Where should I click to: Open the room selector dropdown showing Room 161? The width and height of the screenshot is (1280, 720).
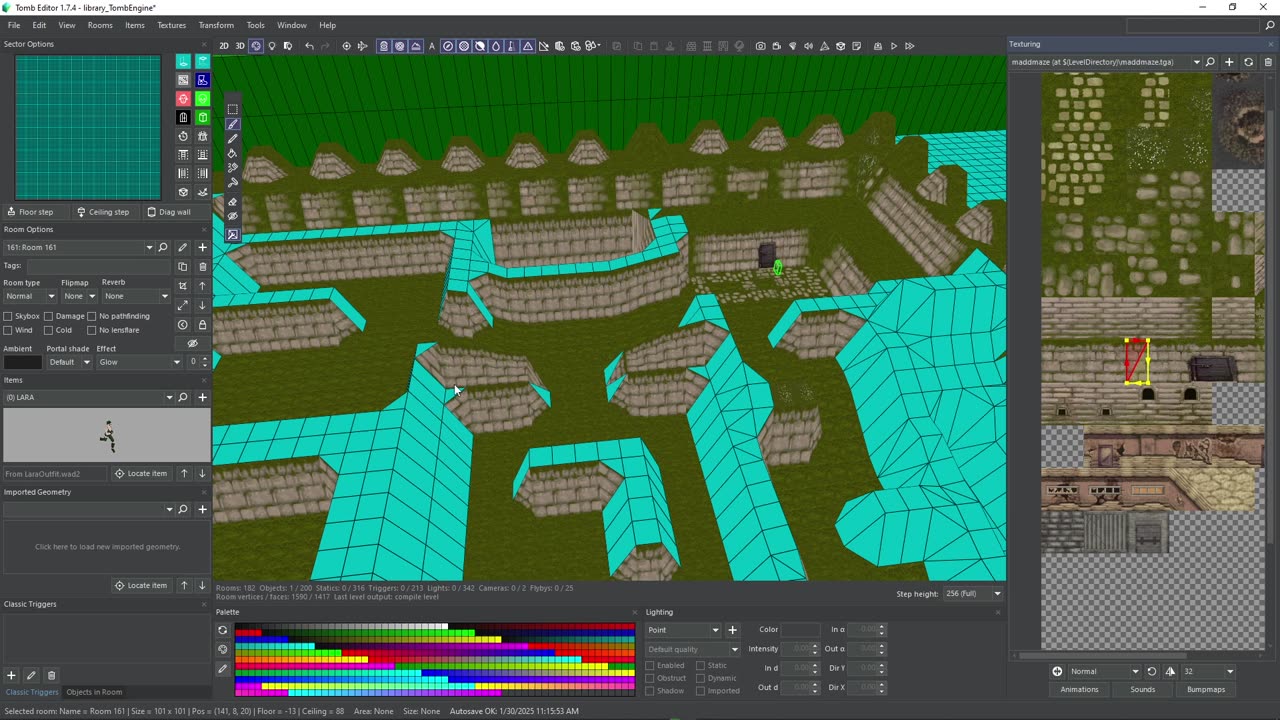click(79, 247)
